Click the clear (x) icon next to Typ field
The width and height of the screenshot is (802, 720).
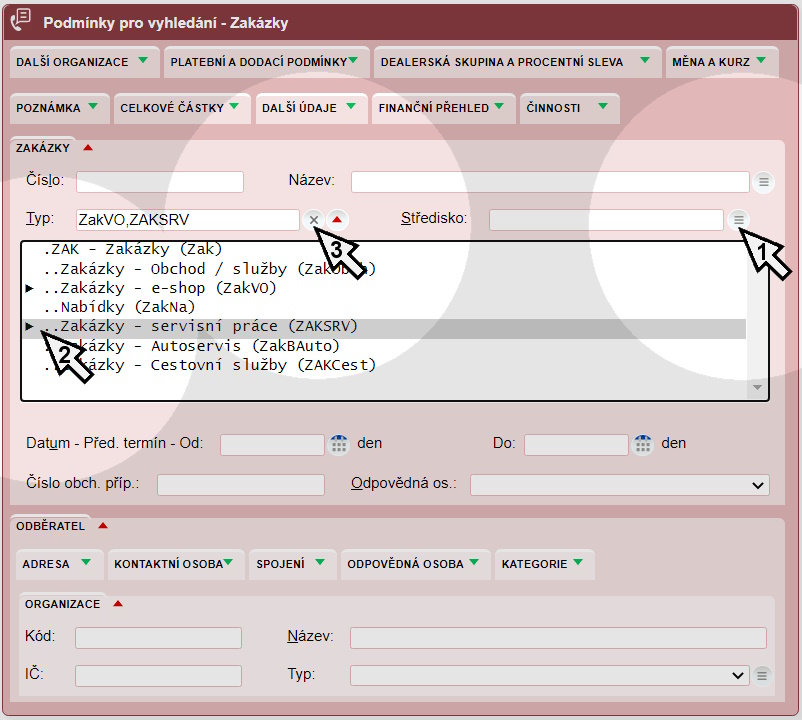click(x=313, y=219)
